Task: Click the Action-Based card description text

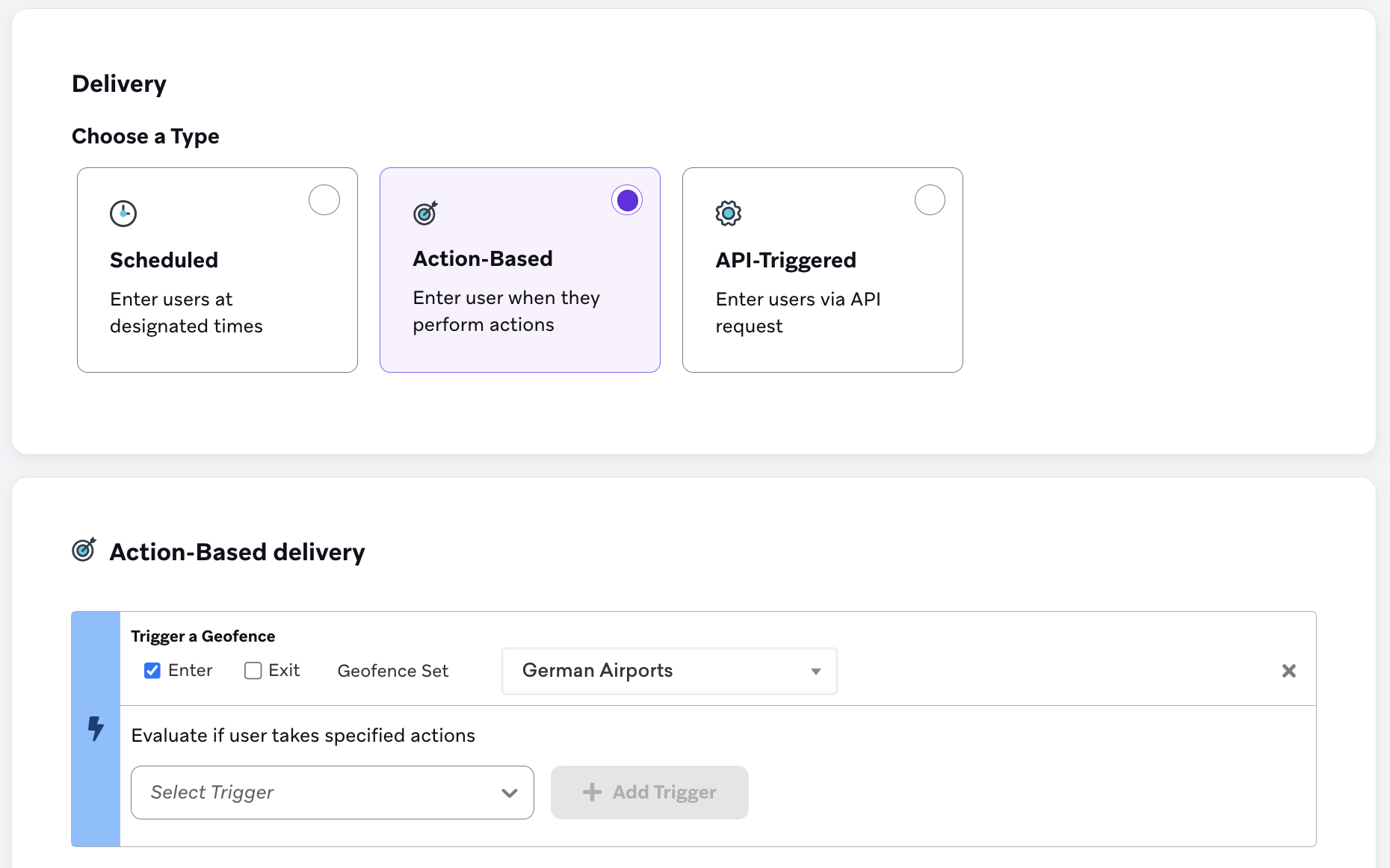Action: pos(506,311)
